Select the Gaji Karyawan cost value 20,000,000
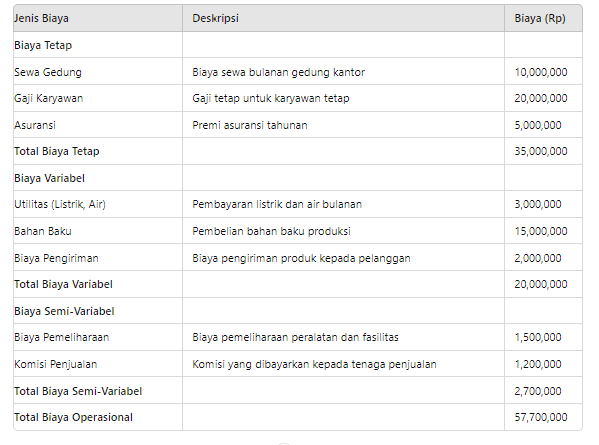Image resolution: width=599 pixels, height=445 pixels. (541, 99)
